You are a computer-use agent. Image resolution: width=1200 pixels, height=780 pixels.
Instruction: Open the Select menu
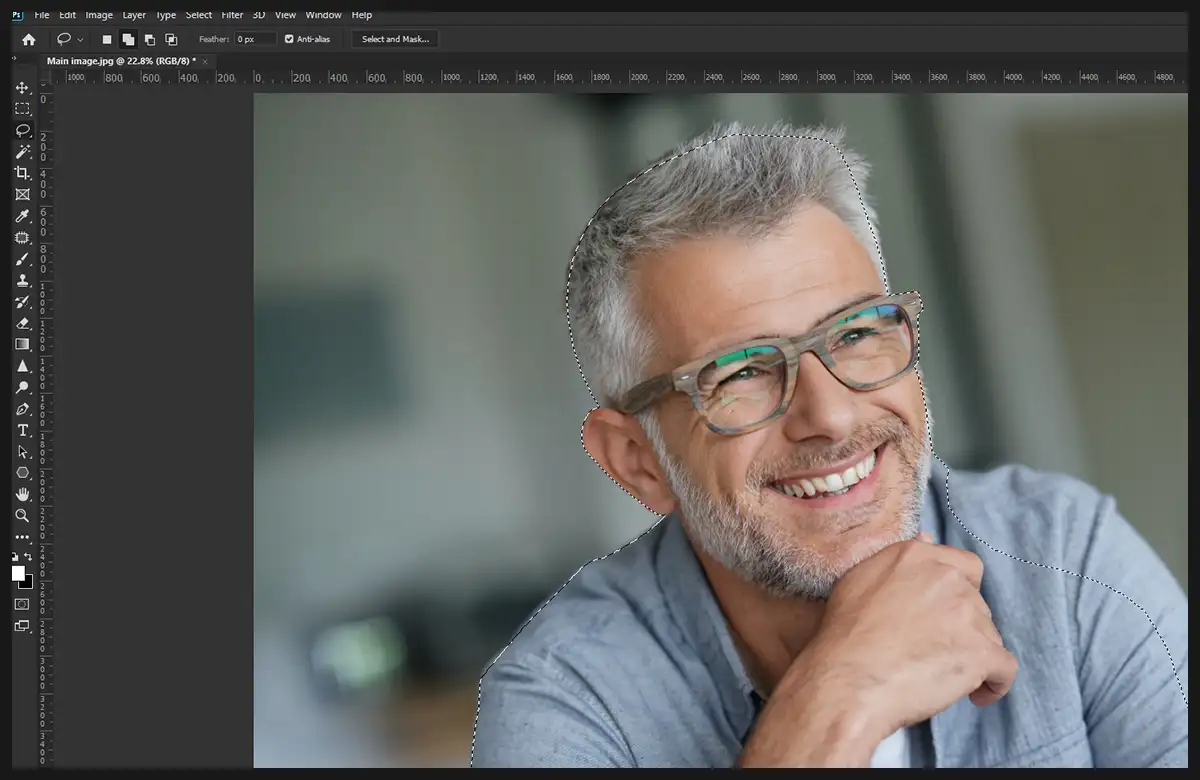(x=199, y=15)
